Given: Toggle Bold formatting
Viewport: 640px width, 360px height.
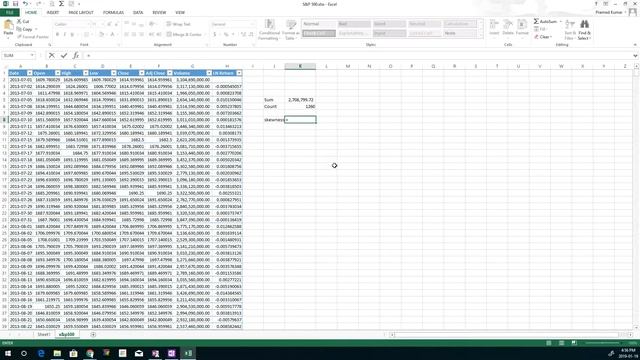Looking at the screenshot, I should [57, 34].
